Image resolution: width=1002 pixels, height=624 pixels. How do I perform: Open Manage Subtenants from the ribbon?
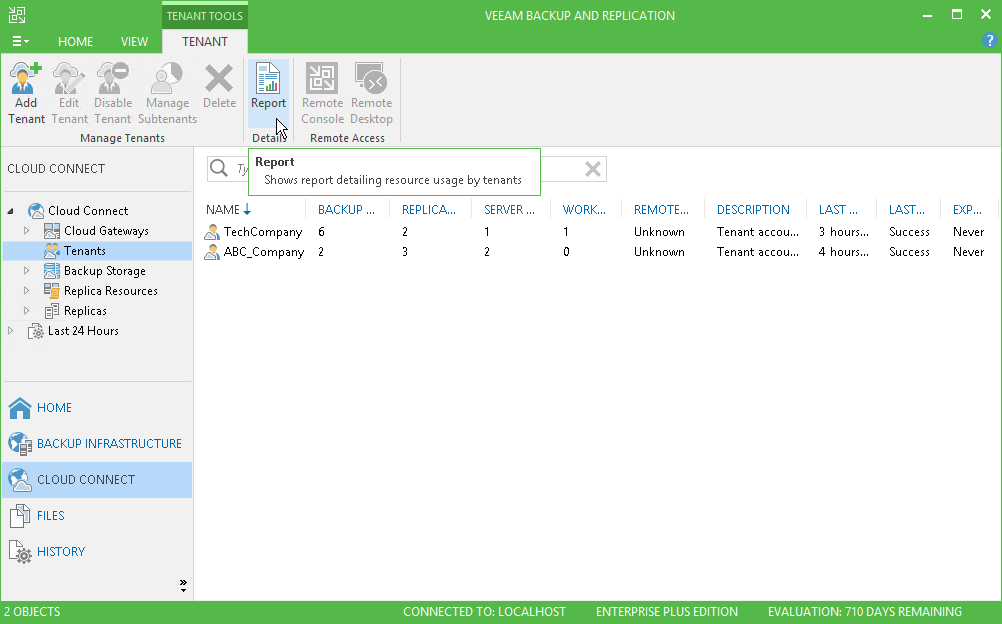click(x=167, y=93)
